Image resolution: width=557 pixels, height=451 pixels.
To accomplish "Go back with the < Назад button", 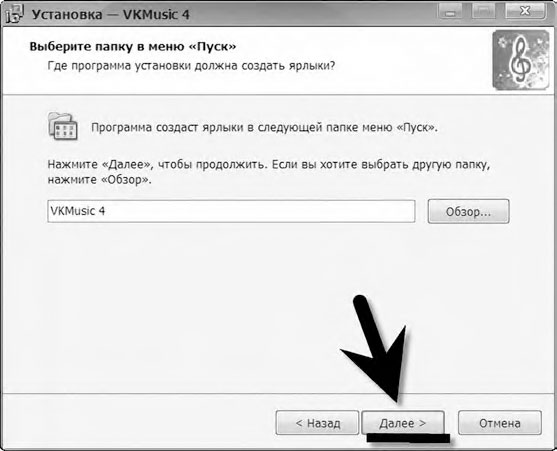I will [317, 423].
